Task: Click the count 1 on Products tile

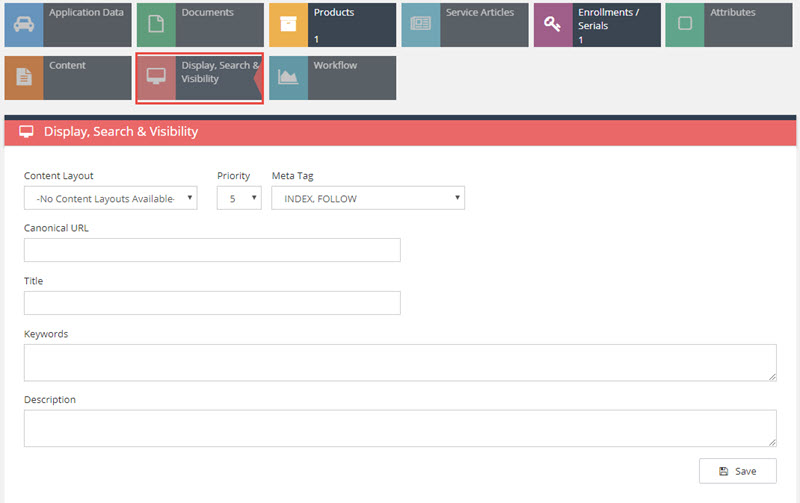Action: click(316, 39)
